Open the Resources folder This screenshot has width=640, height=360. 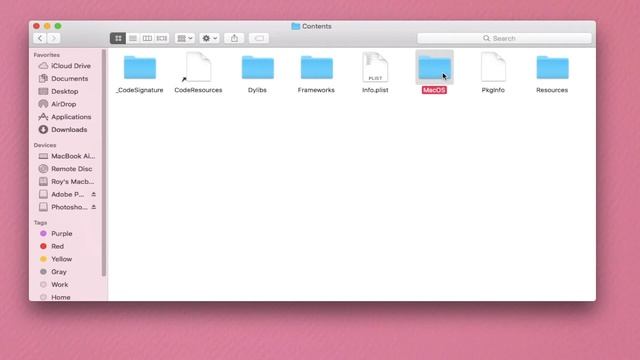(x=552, y=67)
